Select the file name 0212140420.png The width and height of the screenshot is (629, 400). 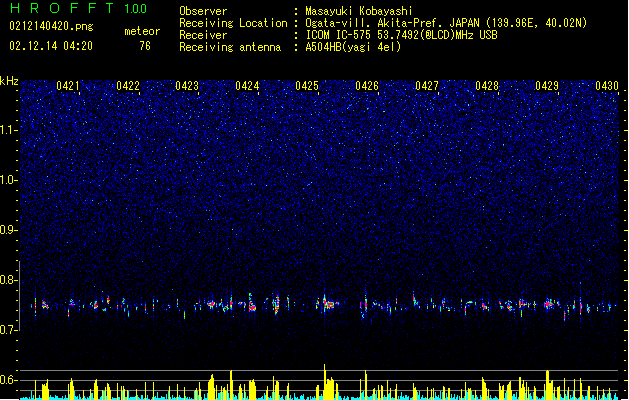[x=51, y=26]
